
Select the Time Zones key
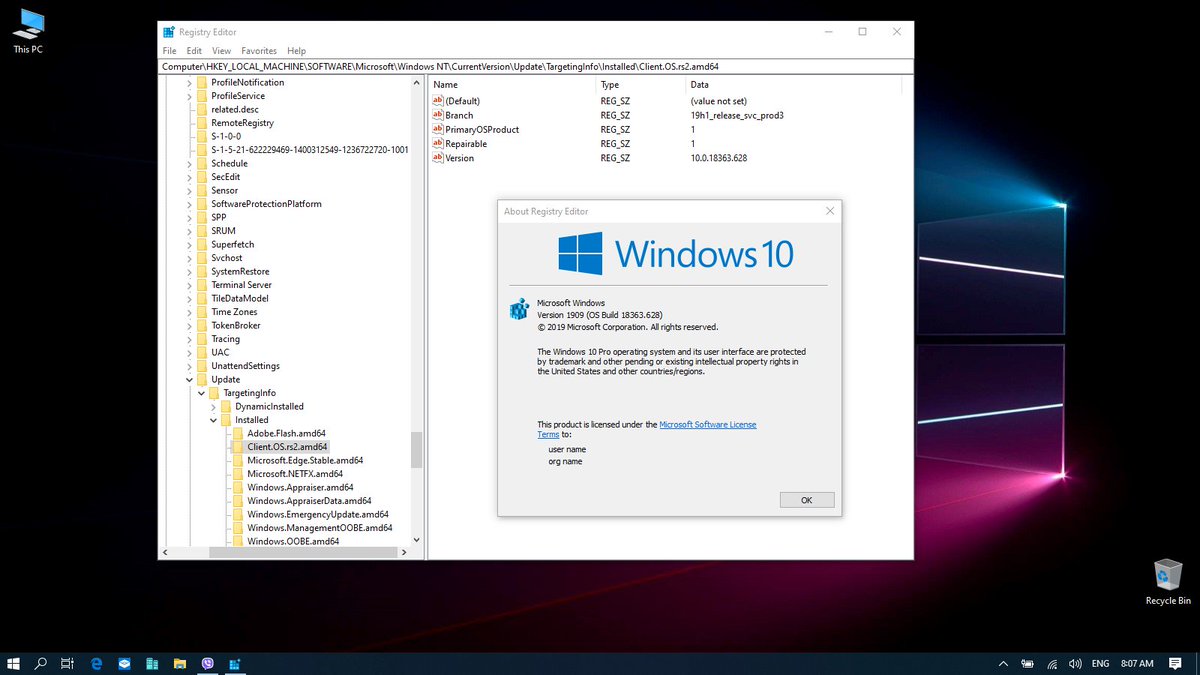(x=234, y=312)
